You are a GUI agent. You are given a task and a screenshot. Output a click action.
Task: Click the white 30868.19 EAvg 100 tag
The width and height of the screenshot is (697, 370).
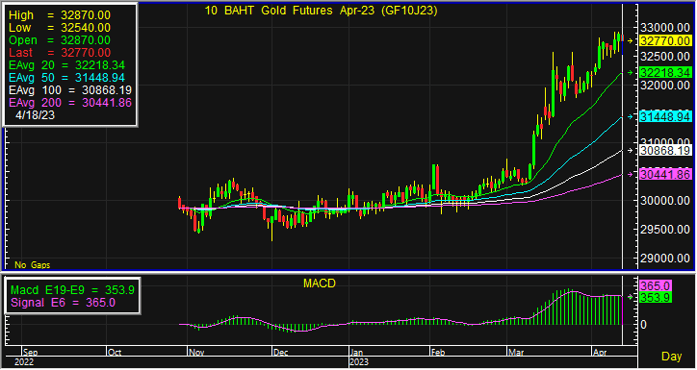pos(665,150)
